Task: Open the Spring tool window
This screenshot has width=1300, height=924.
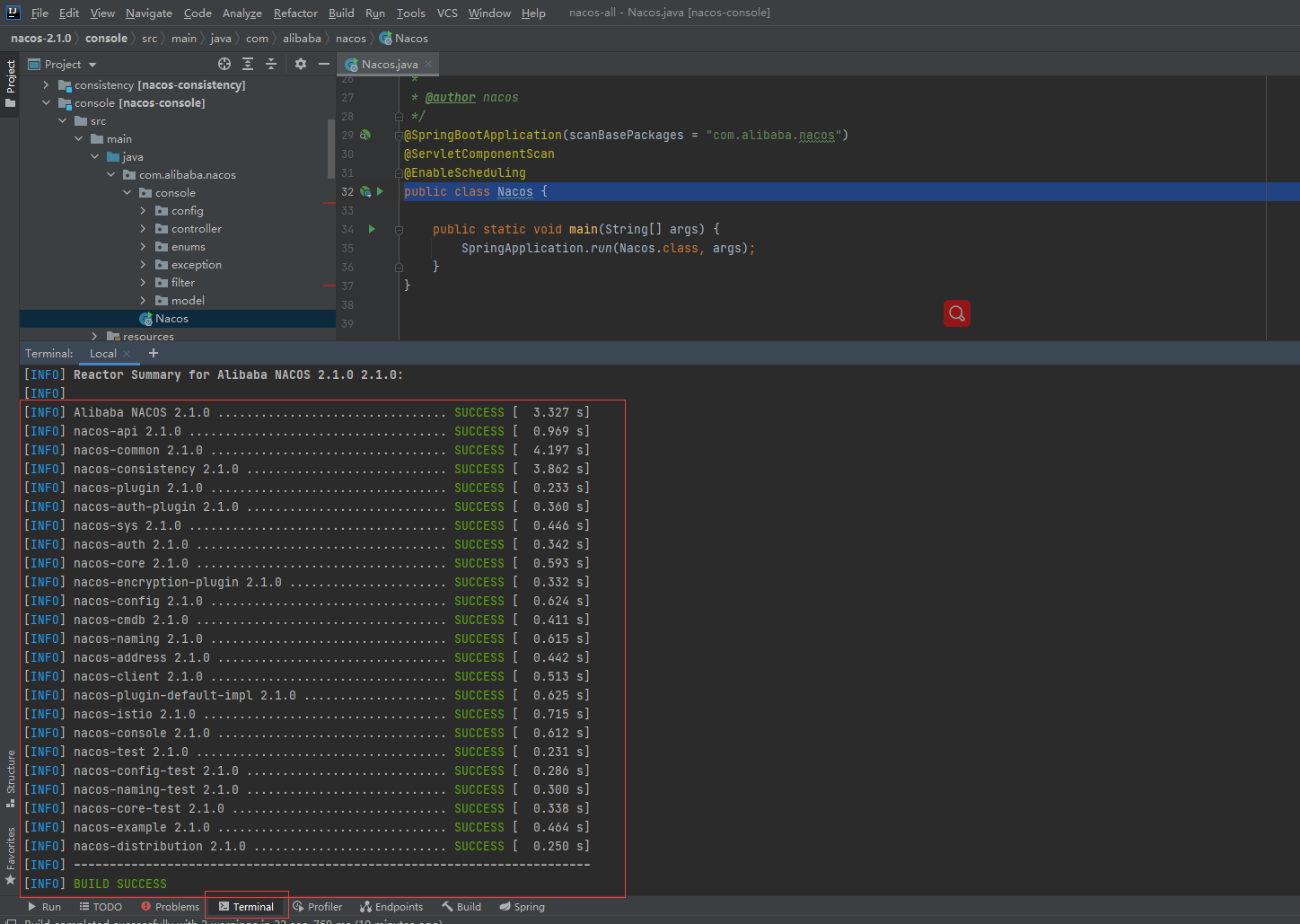Action: pos(523,907)
